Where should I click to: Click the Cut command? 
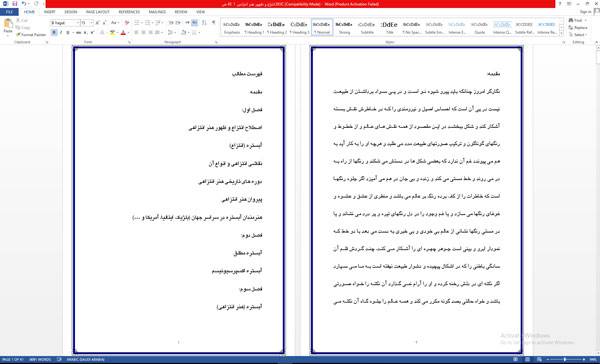[x=23, y=20]
